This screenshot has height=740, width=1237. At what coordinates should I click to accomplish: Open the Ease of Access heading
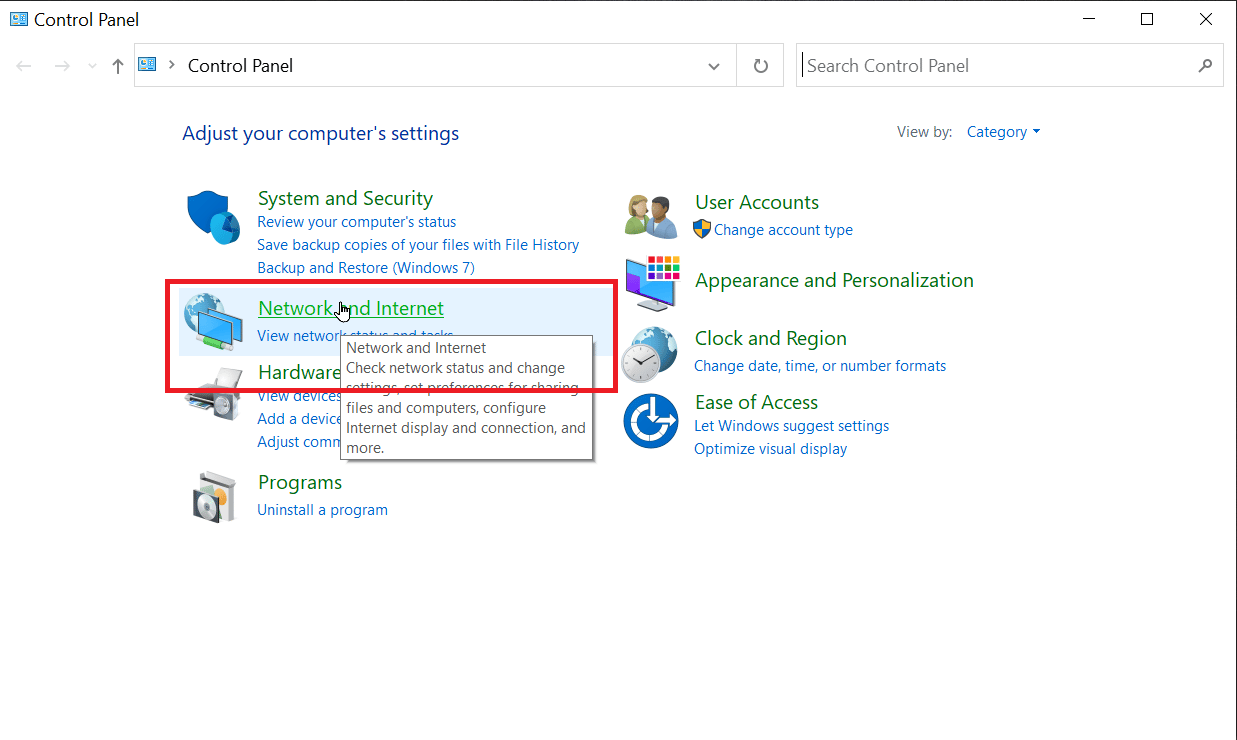(x=756, y=402)
